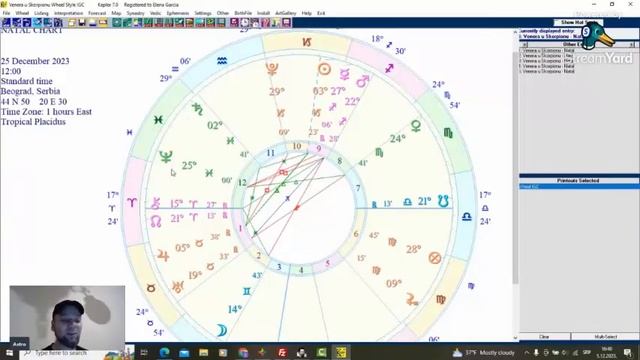The image size is (640, 360).
Task: Click the presenter webcam thumbnail
Action: click(67, 318)
